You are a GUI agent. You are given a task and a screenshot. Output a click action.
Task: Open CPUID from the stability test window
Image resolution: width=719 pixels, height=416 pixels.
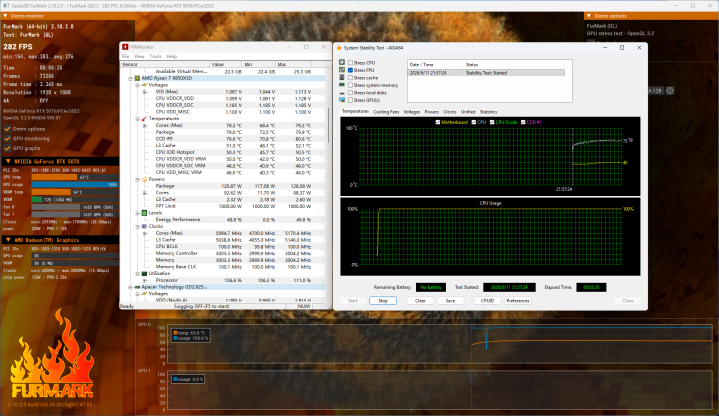pyautogui.click(x=487, y=301)
